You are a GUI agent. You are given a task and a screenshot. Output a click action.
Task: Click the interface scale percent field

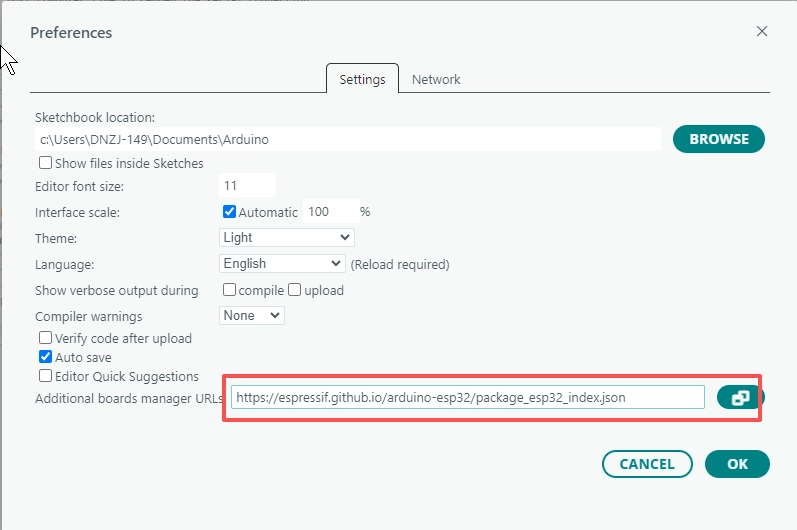(x=331, y=211)
